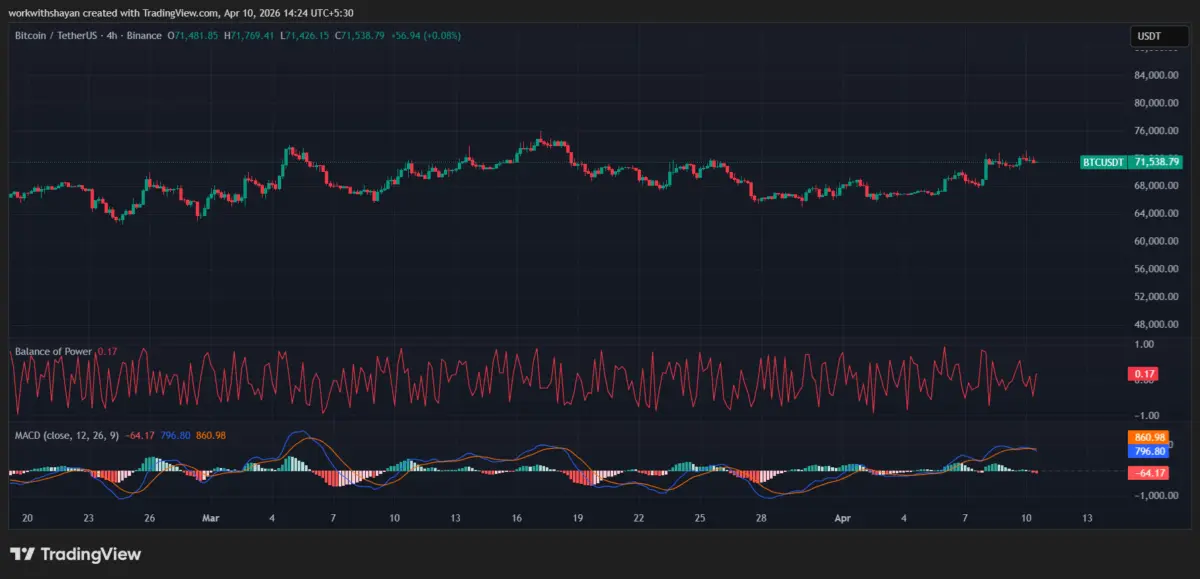Screen dimensions: 1200x579
Task: Click the workwithshayan TradingView.com watermark link
Action: [100, 14]
